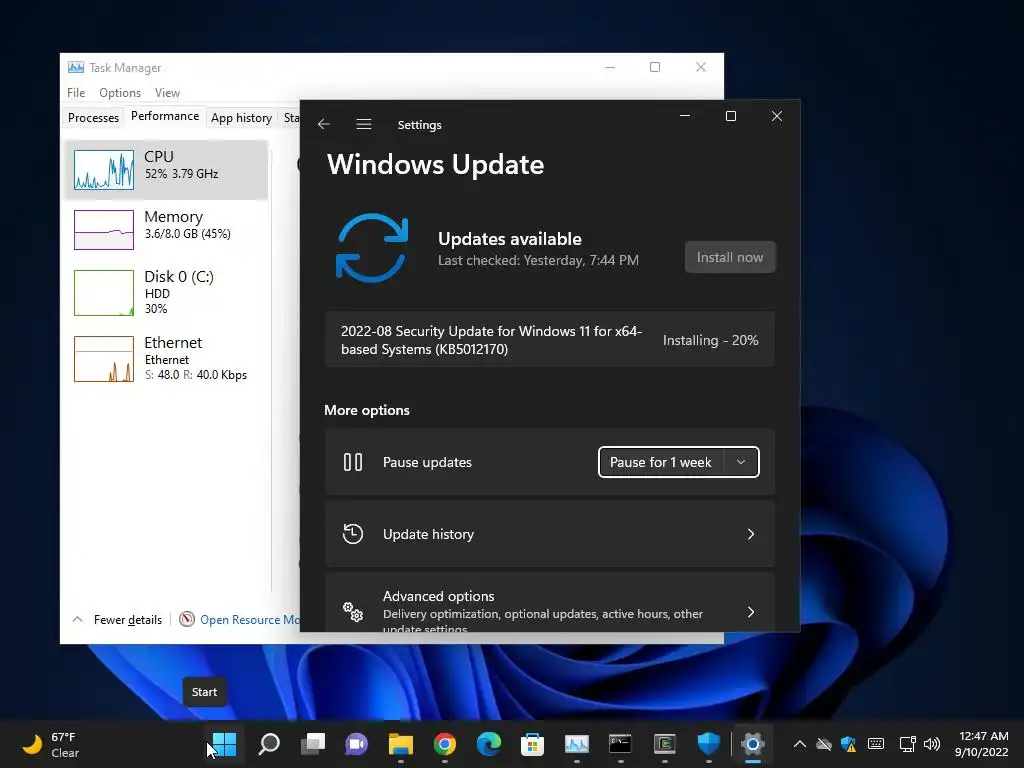Show hidden tray icons chevron

pos(799,744)
